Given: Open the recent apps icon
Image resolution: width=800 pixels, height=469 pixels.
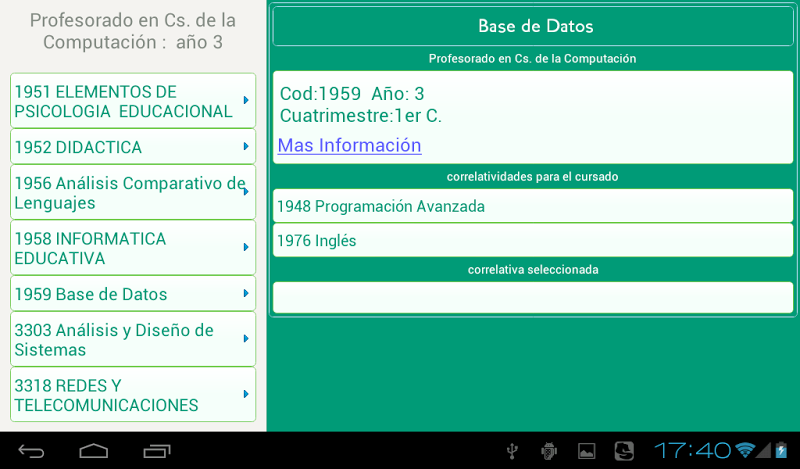Looking at the screenshot, I should click(x=157, y=451).
